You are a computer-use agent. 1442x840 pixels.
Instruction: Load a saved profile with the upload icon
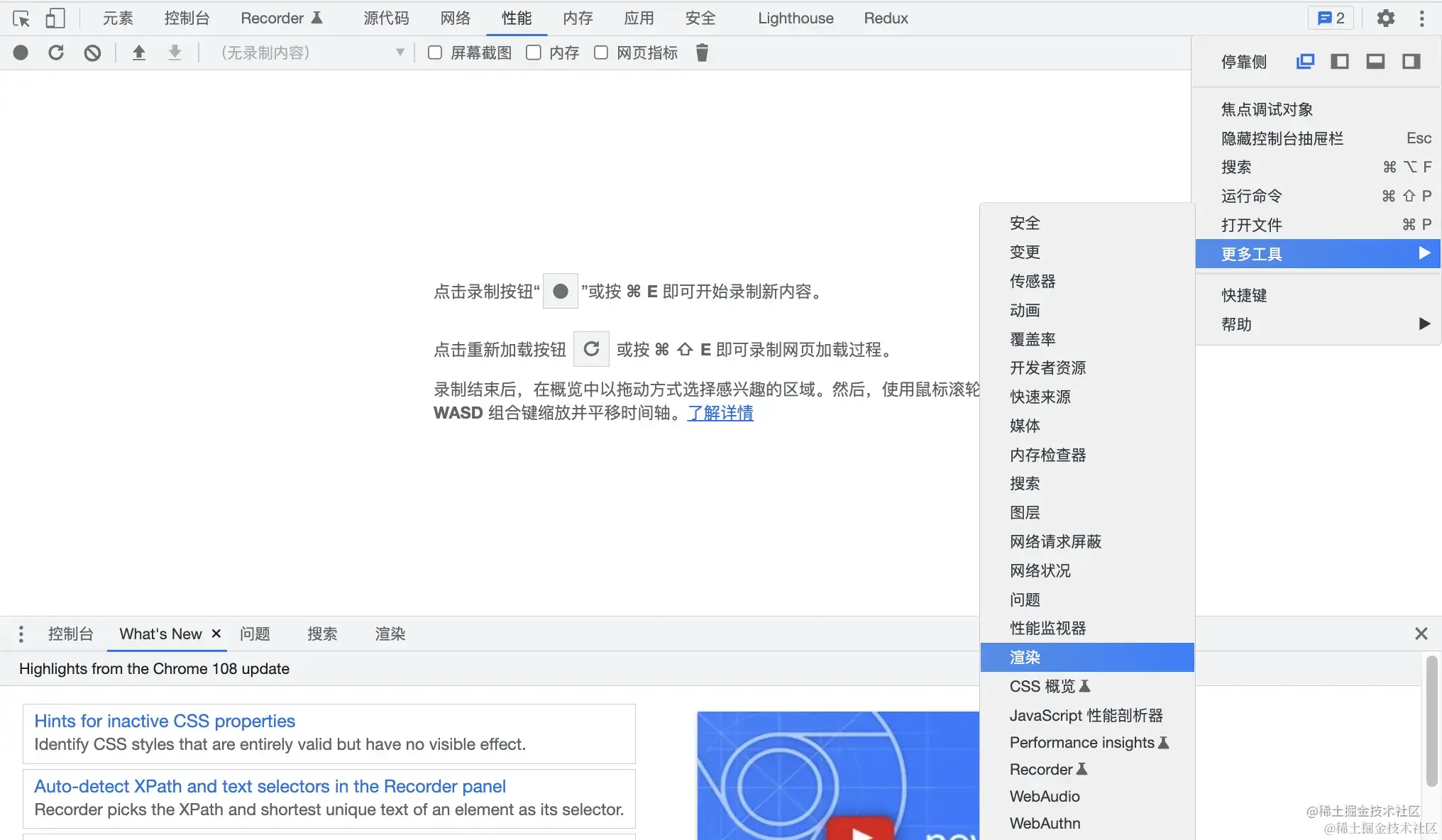(x=139, y=52)
